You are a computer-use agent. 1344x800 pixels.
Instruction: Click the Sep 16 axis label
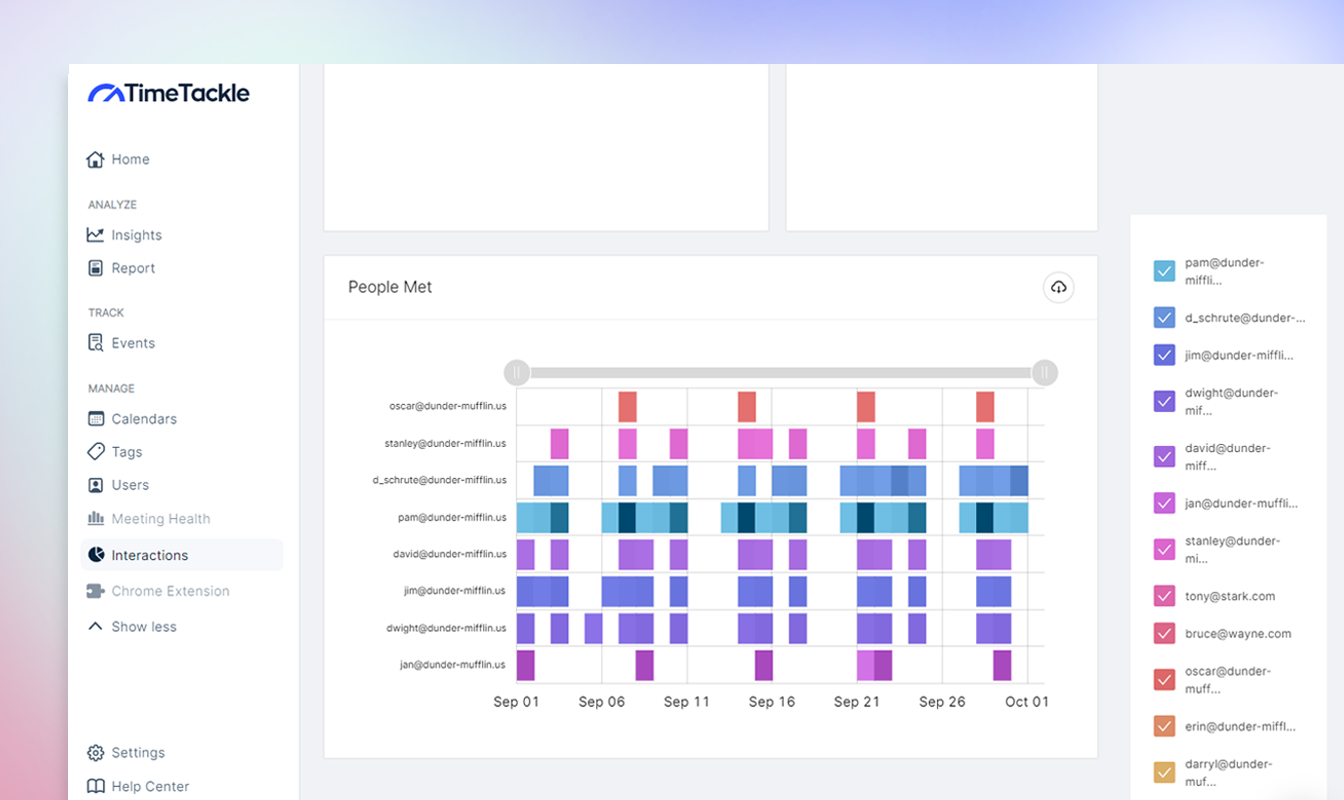(x=772, y=702)
